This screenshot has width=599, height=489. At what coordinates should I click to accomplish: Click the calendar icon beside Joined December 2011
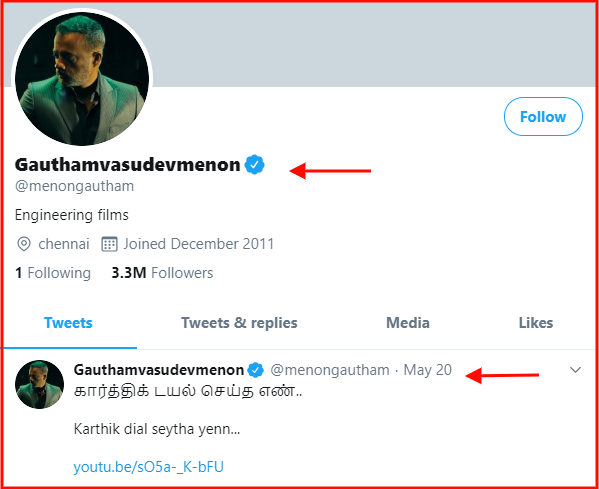pos(109,244)
